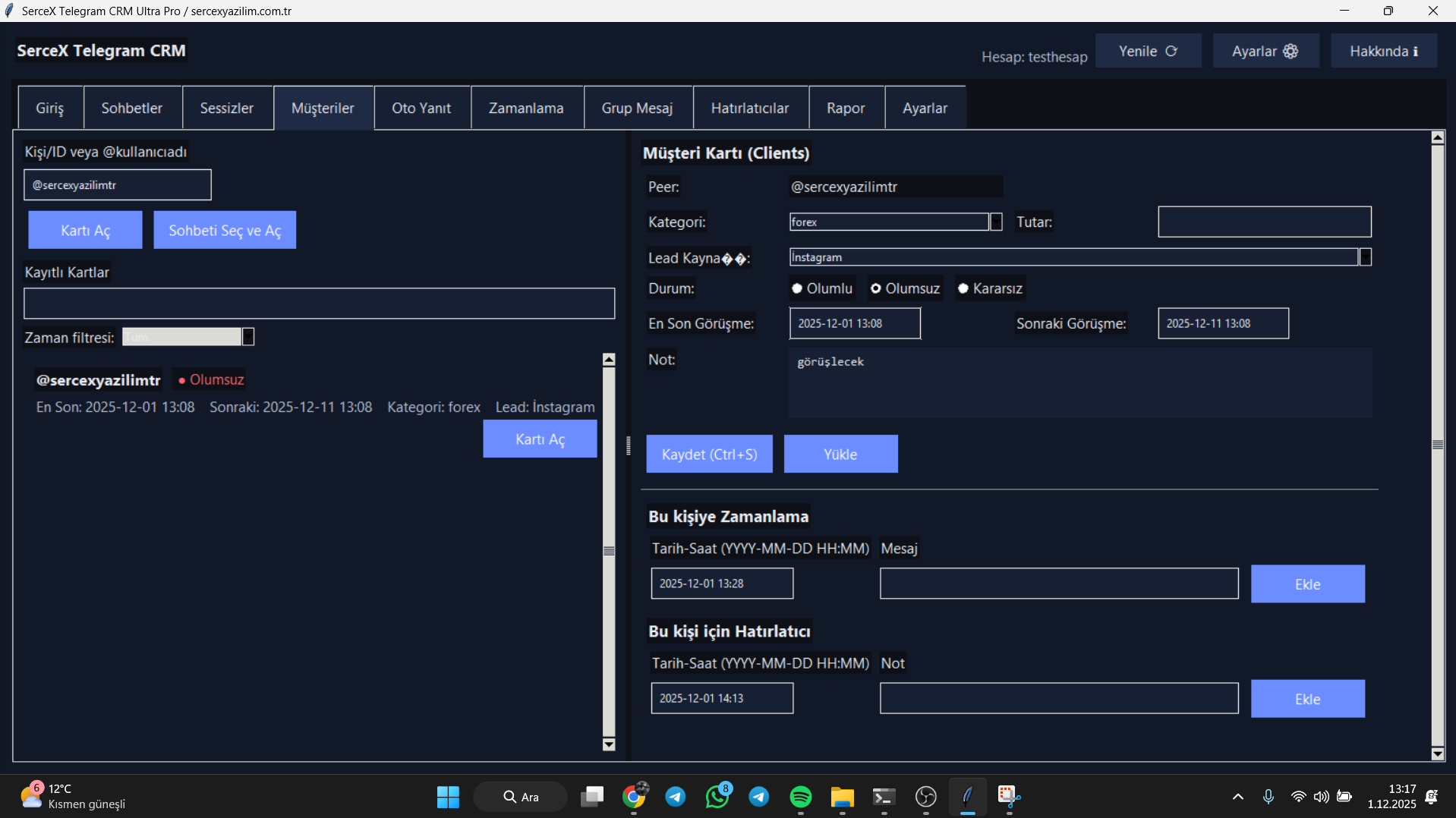The image size is (1456, 818).
Task: Expand the Kategori dropdown
Action: [996, 222]
